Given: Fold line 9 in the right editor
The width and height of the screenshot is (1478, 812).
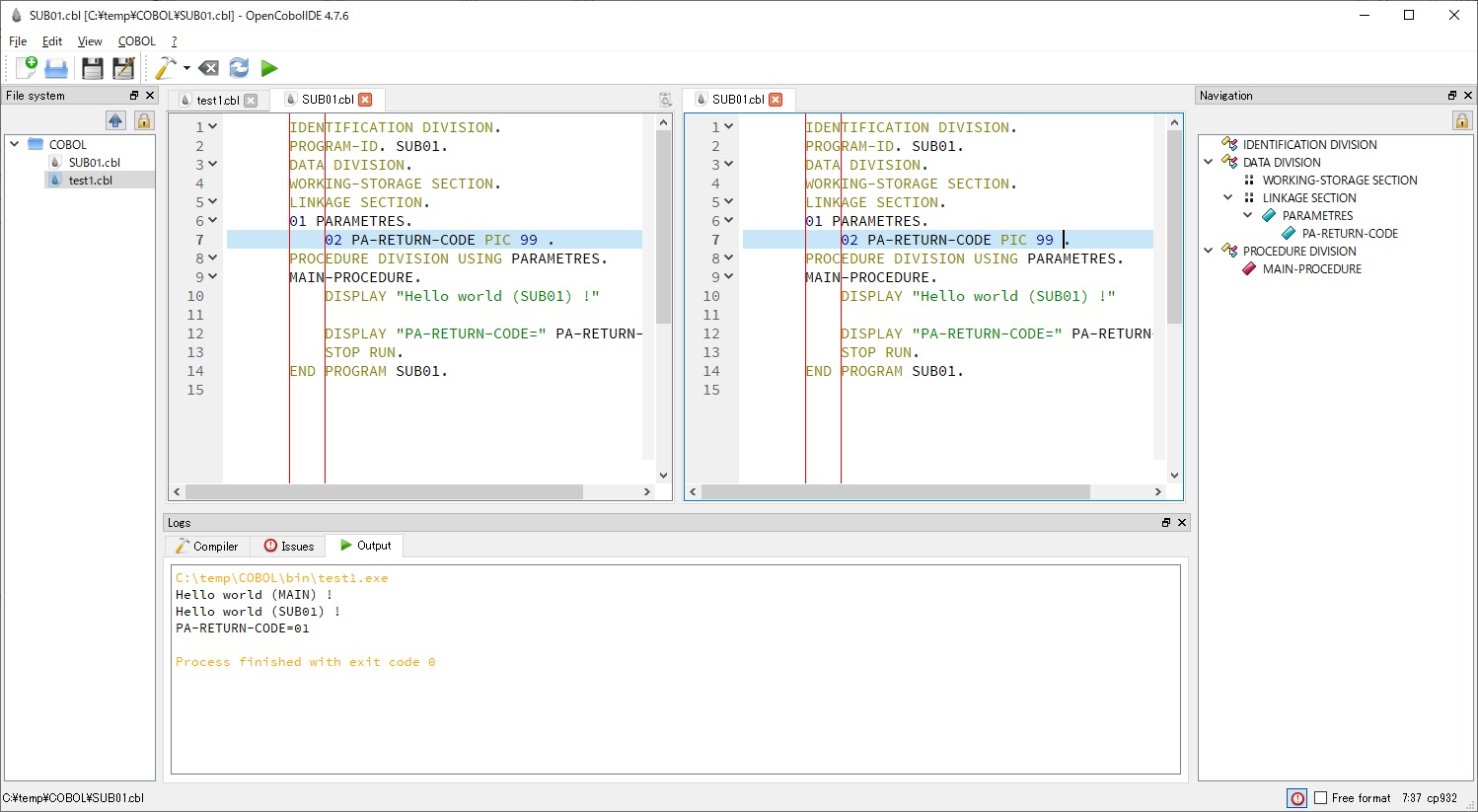Looking at the screenshot, I should tap(728, 276).
